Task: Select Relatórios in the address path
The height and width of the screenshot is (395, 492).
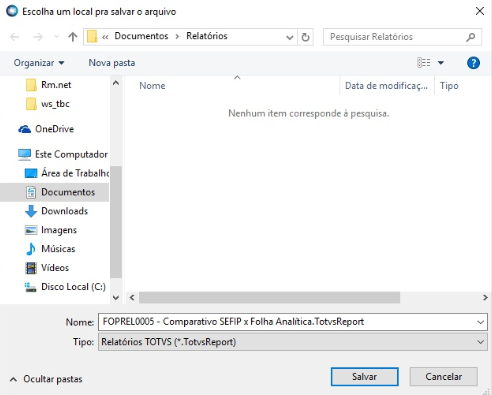Action: 207,36
